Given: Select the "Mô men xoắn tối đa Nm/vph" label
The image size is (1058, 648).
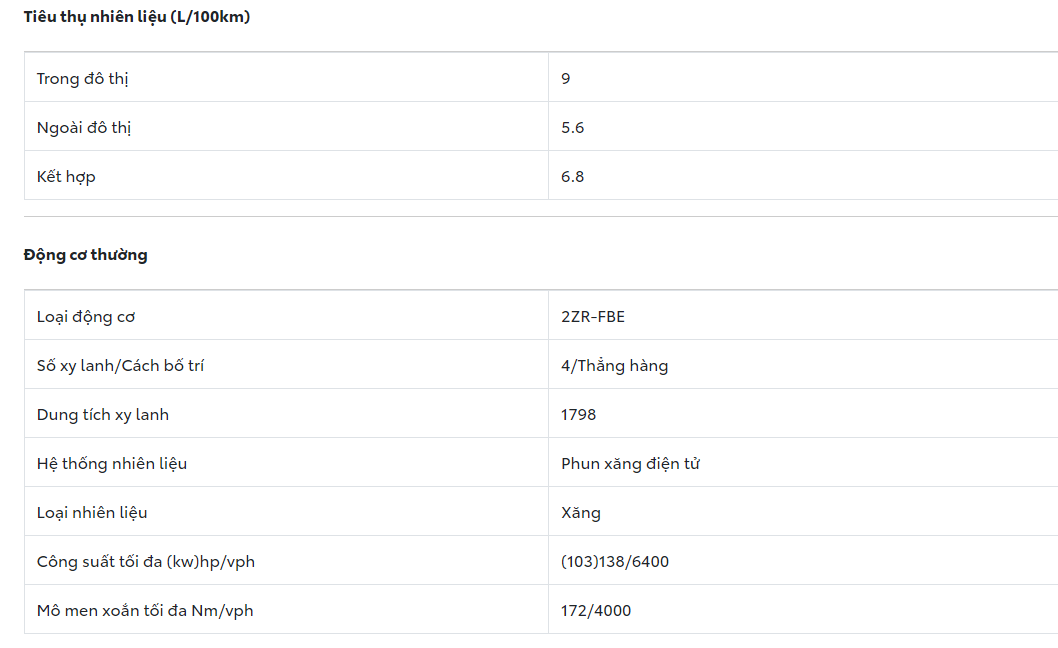Looking at the screenshot, I should [145, 611].
